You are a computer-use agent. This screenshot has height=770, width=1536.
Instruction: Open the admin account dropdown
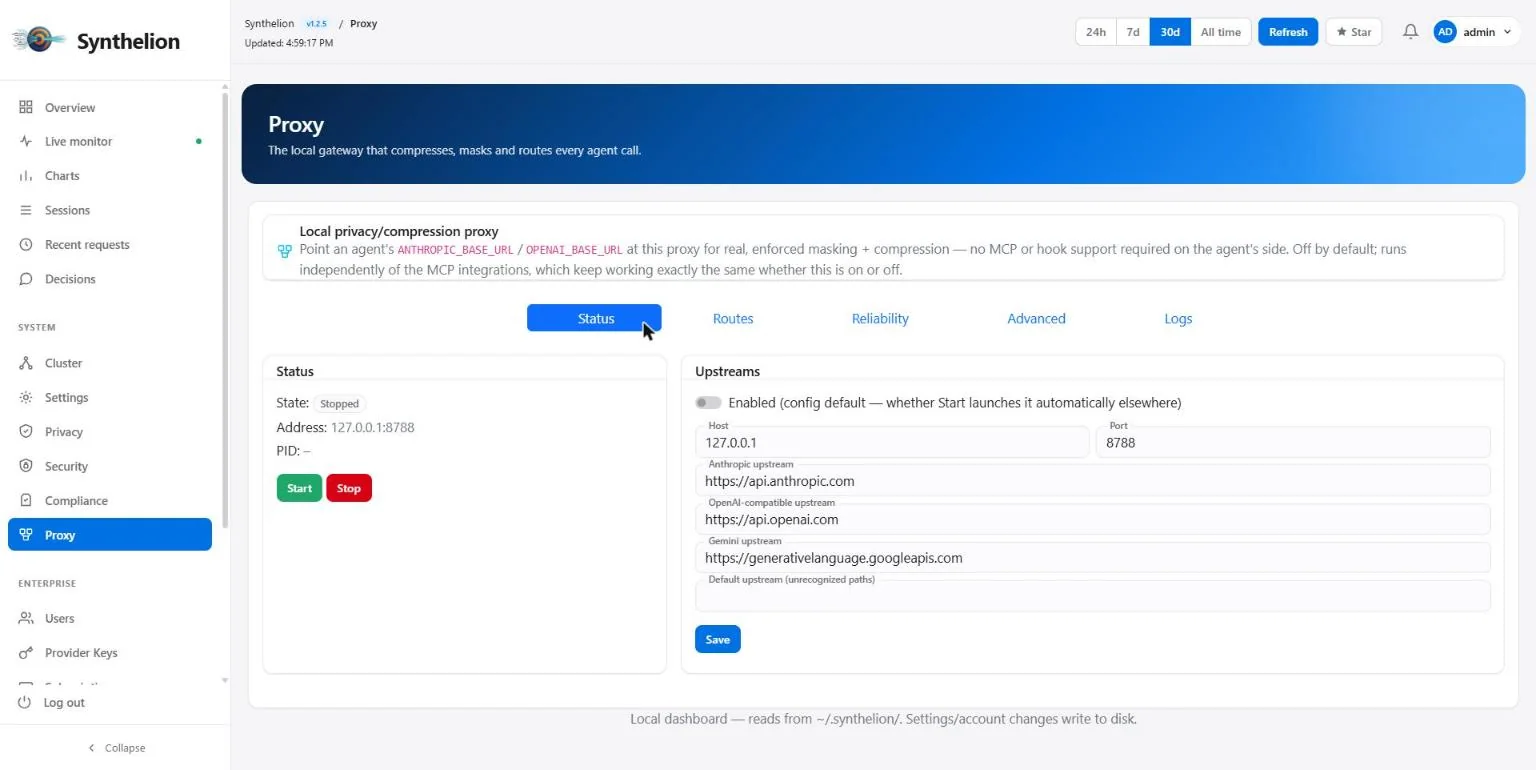[x=1476, y=32]
